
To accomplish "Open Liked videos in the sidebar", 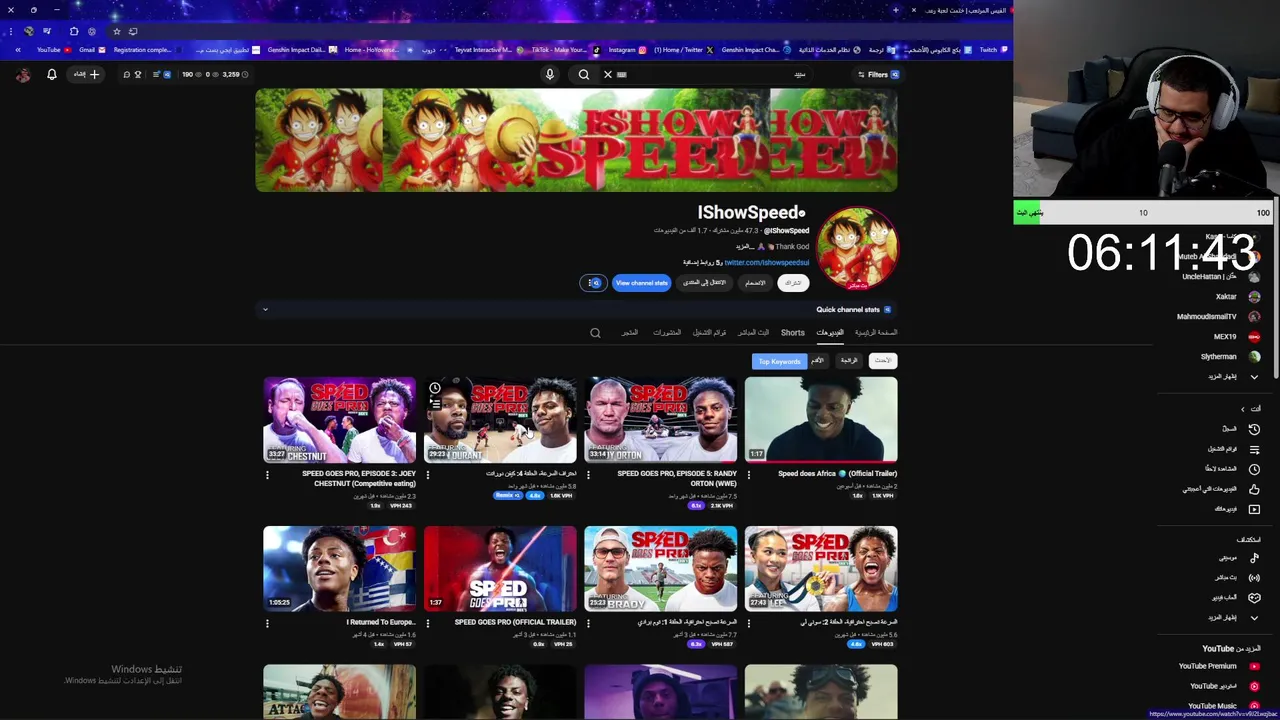I will pyautogui.click(x=1222, y=489).
